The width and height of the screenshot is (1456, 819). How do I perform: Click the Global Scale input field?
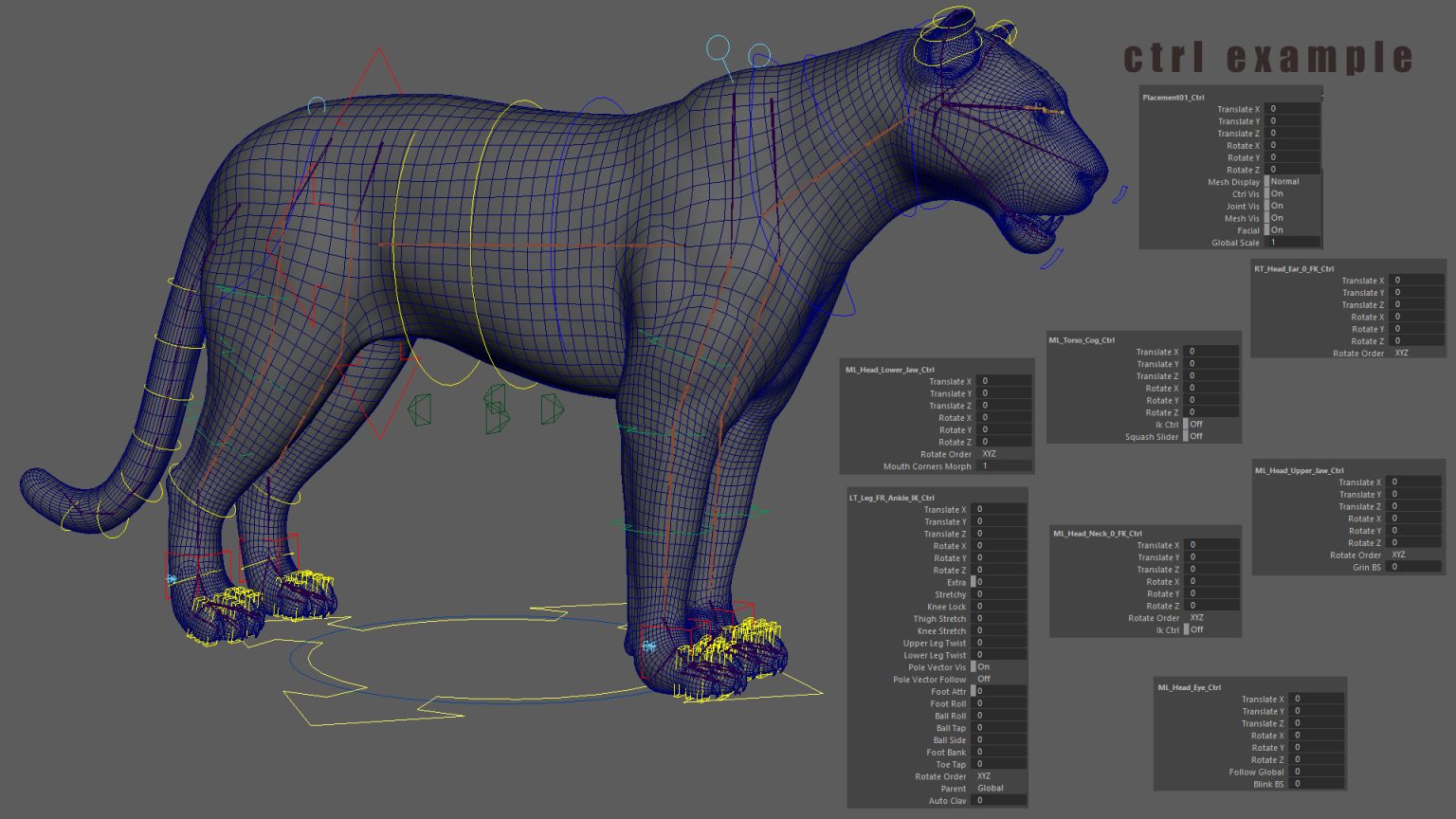pos(1291,243)
